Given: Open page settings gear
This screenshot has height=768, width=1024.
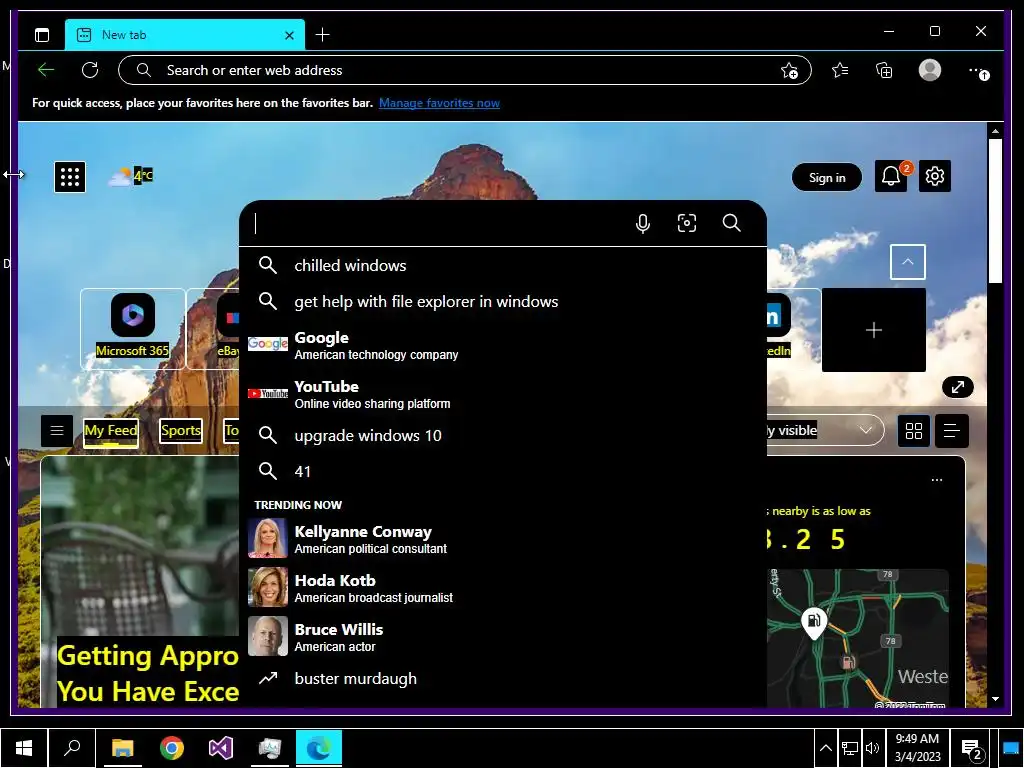Looking at the screenshot, I should click(935, 176).
